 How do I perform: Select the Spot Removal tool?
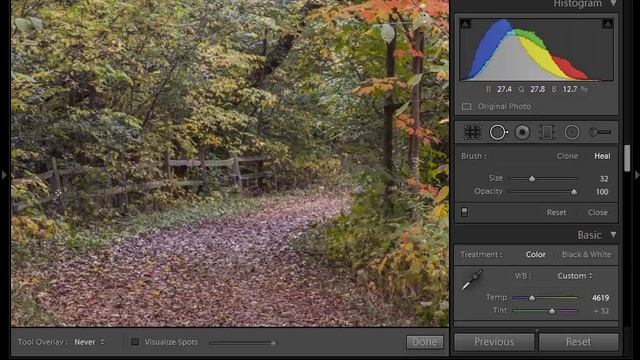[498, 132]
